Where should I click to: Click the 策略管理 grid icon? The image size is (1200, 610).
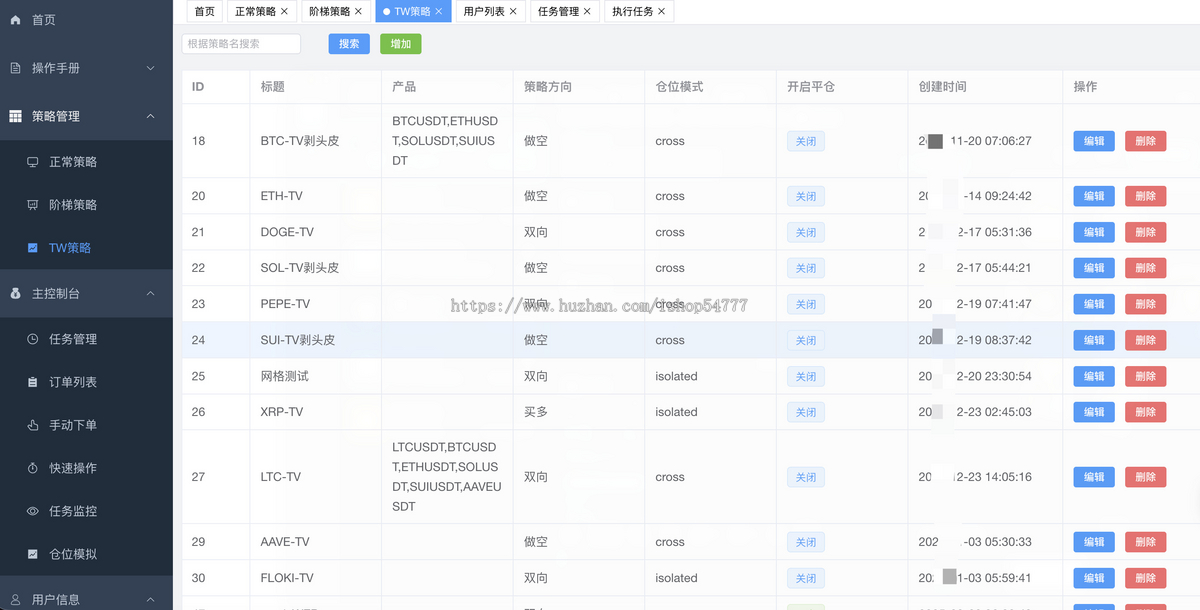point(15,116)
